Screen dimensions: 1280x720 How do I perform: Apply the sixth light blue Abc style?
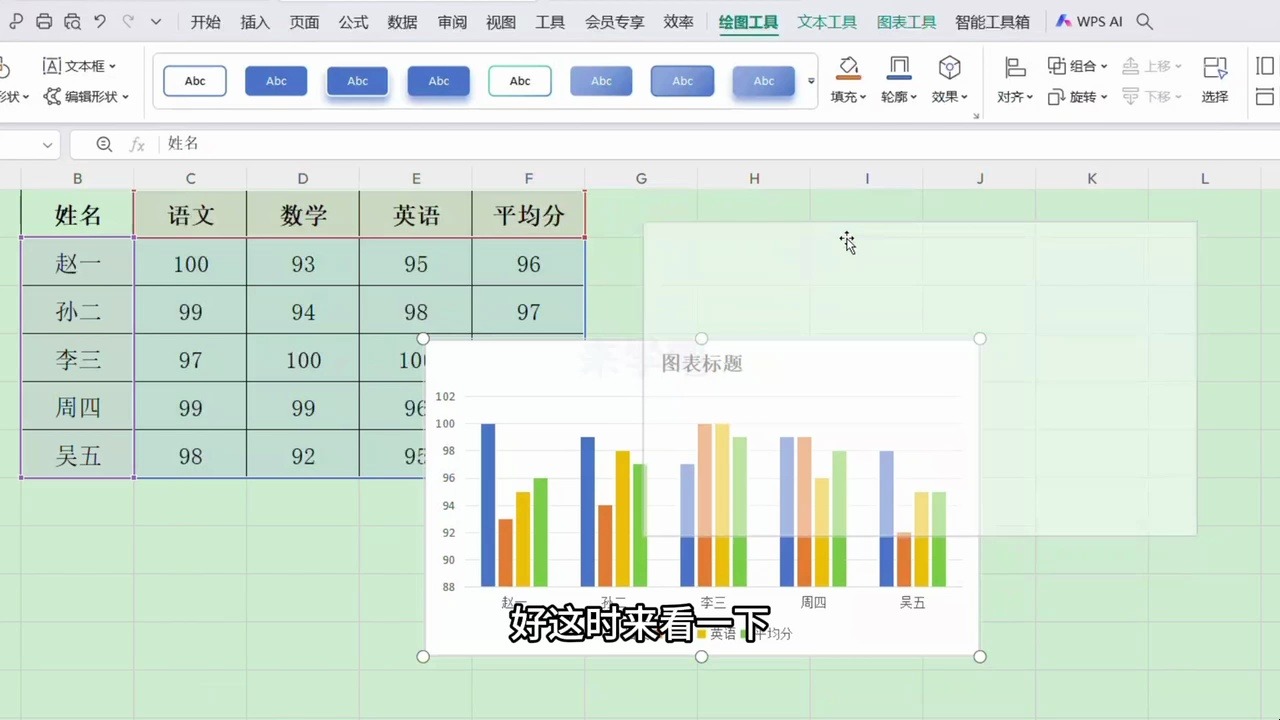601,81
